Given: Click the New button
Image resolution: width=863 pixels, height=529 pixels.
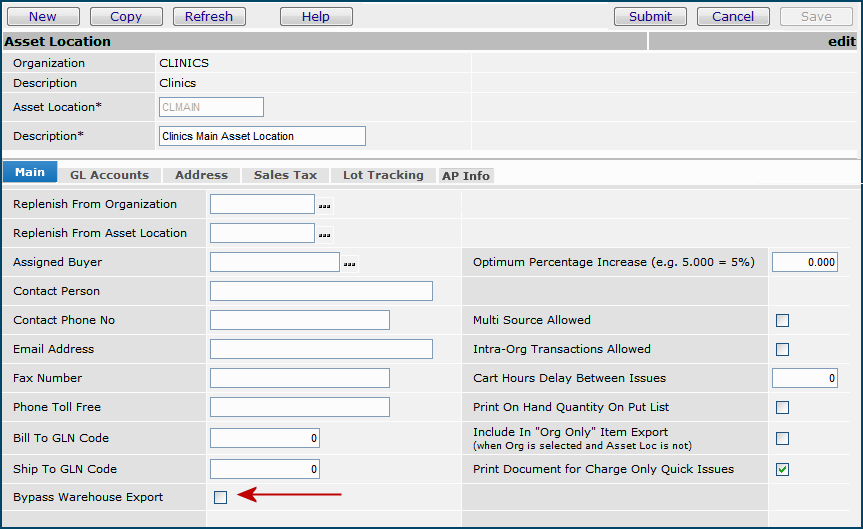Looking at the screenshot, I should click(42, 16).
